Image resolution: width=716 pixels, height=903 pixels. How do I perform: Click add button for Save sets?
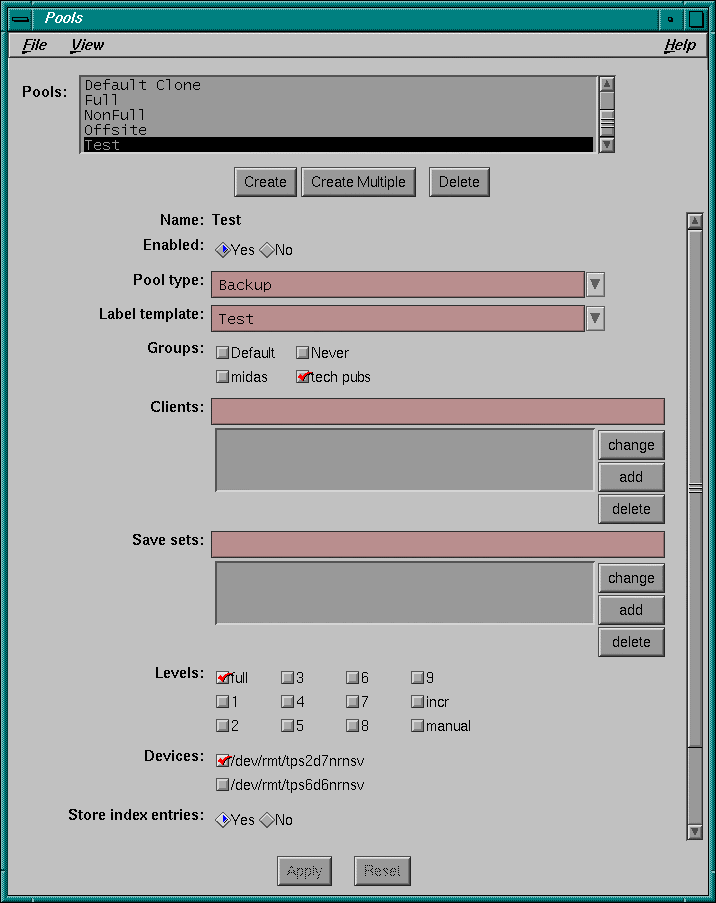click(631, 610)
